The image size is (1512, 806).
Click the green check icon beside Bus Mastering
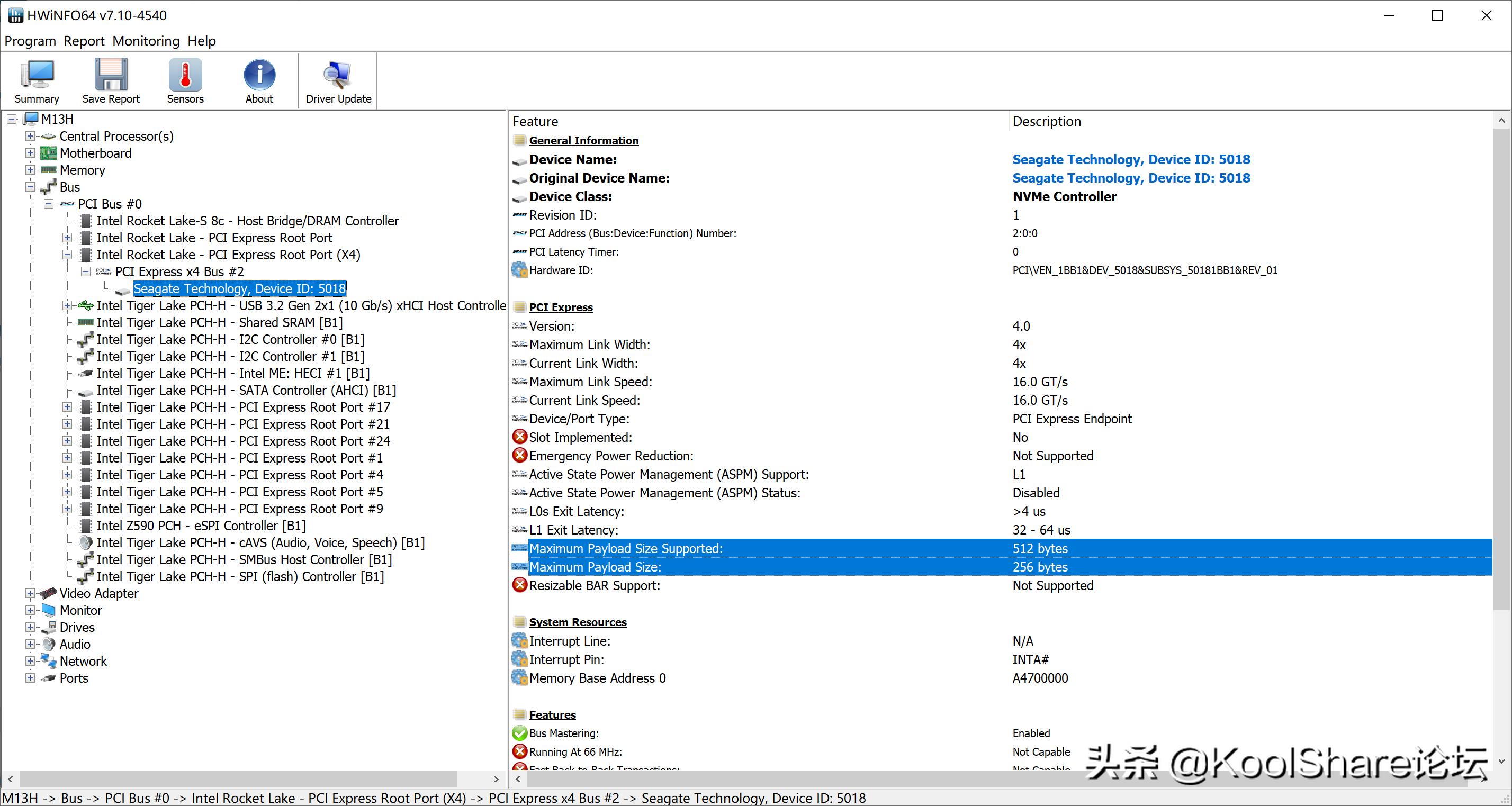tap(519, 732)
